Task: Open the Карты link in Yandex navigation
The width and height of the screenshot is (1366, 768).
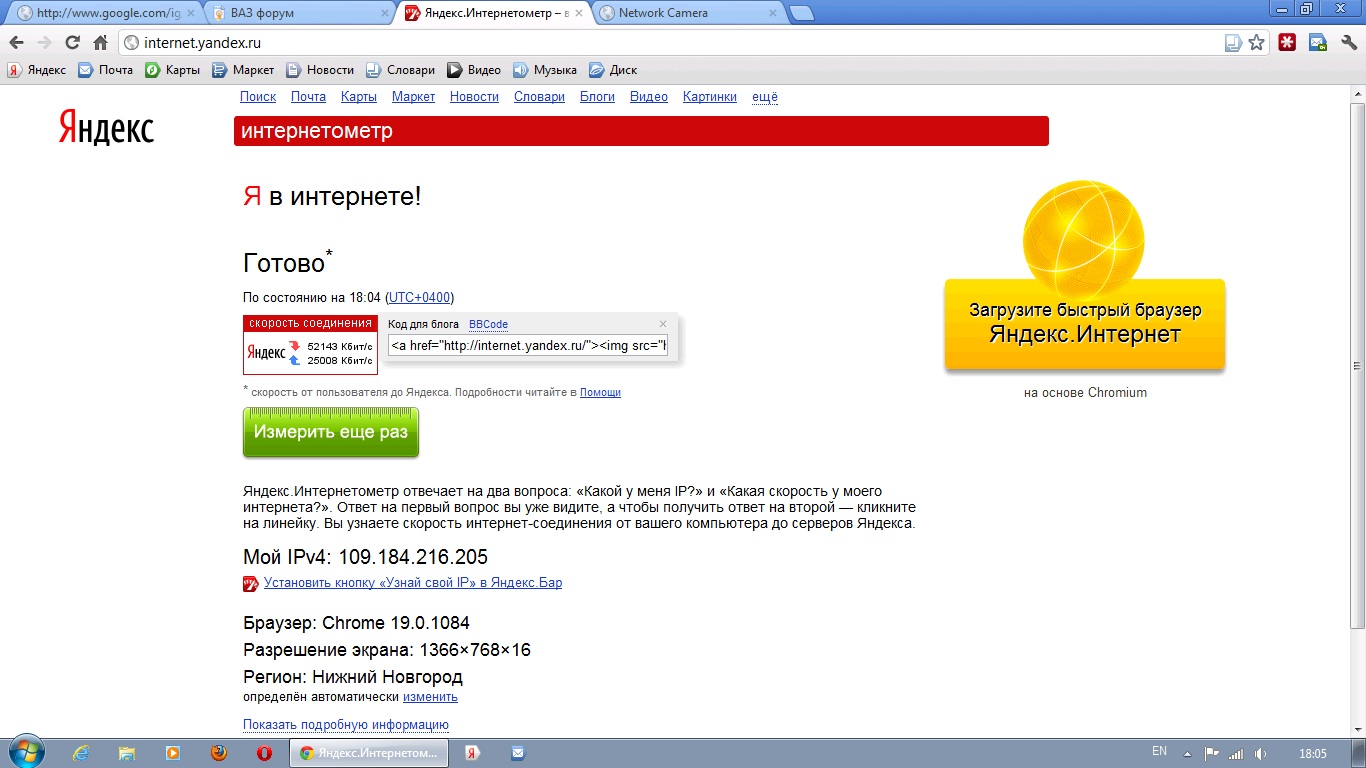Action: click(x=359, y=97)
